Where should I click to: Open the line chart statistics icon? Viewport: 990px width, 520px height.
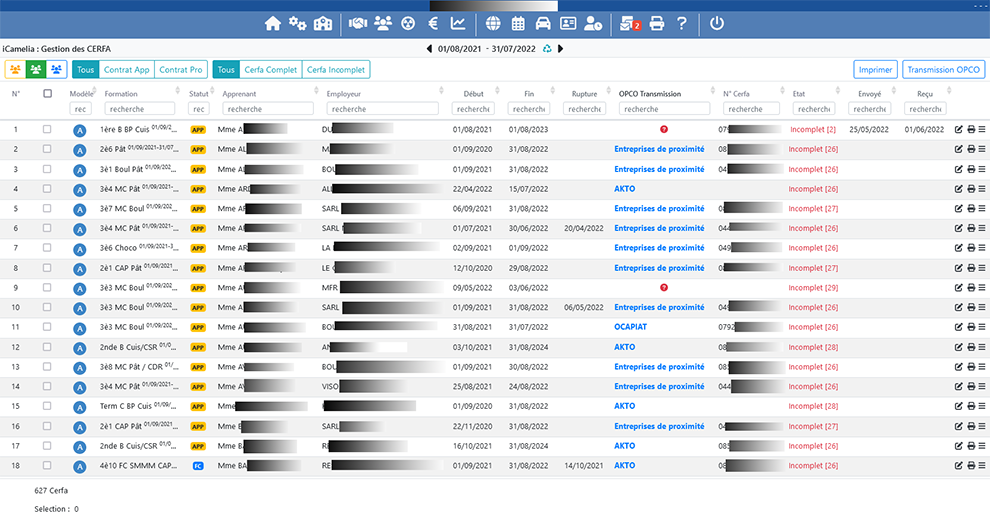click(x=458, y=24)
